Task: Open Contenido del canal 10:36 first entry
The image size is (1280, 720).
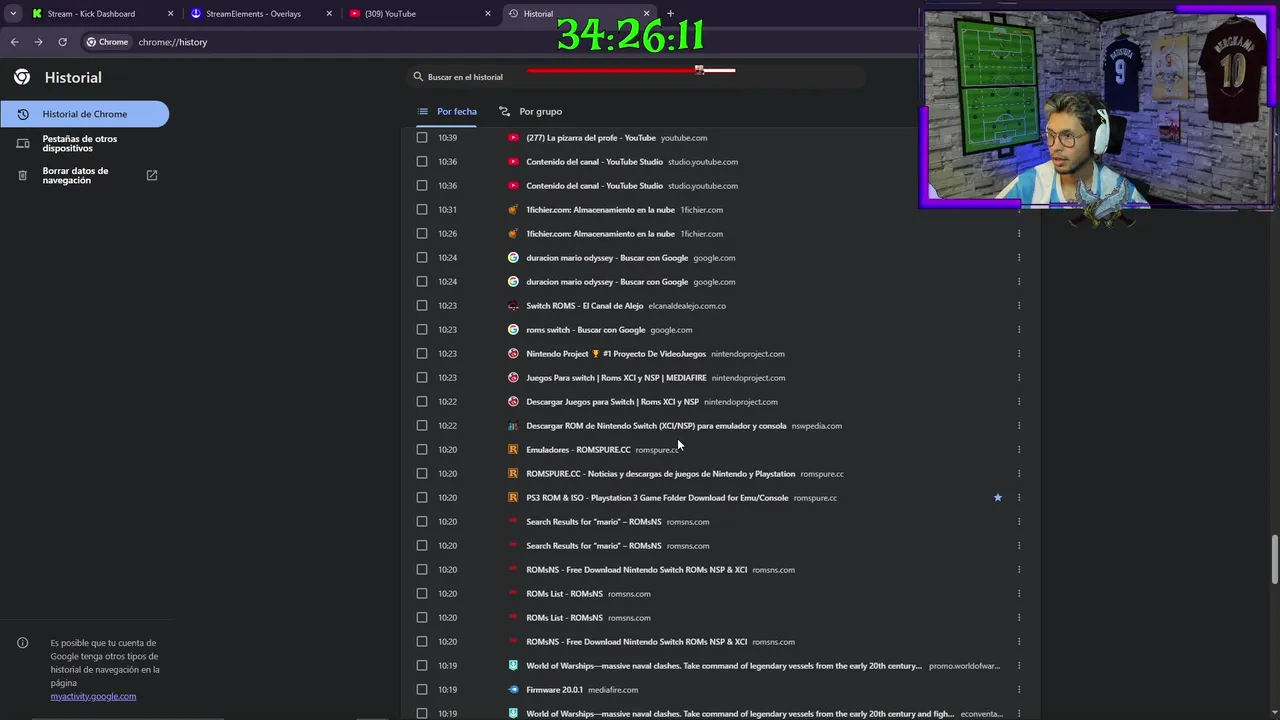Action: click(594, 162)
